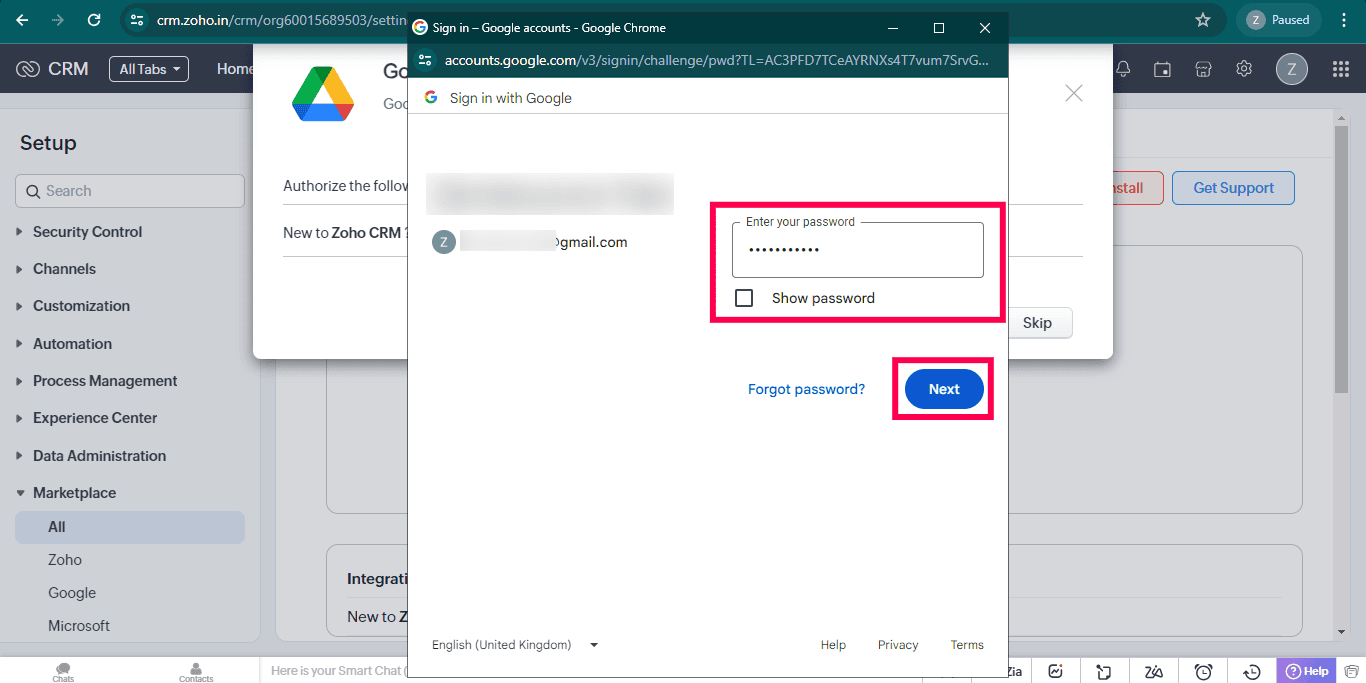Image resolution: width=1366 pixels, height=683 pixels.
Task: Go forward in the main Chrome window
Action: click(58, 20)
